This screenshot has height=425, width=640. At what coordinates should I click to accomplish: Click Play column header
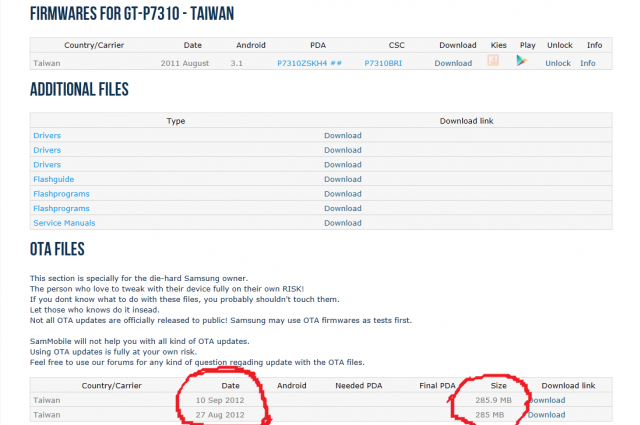pyautogui.click(x=527, y=45)
